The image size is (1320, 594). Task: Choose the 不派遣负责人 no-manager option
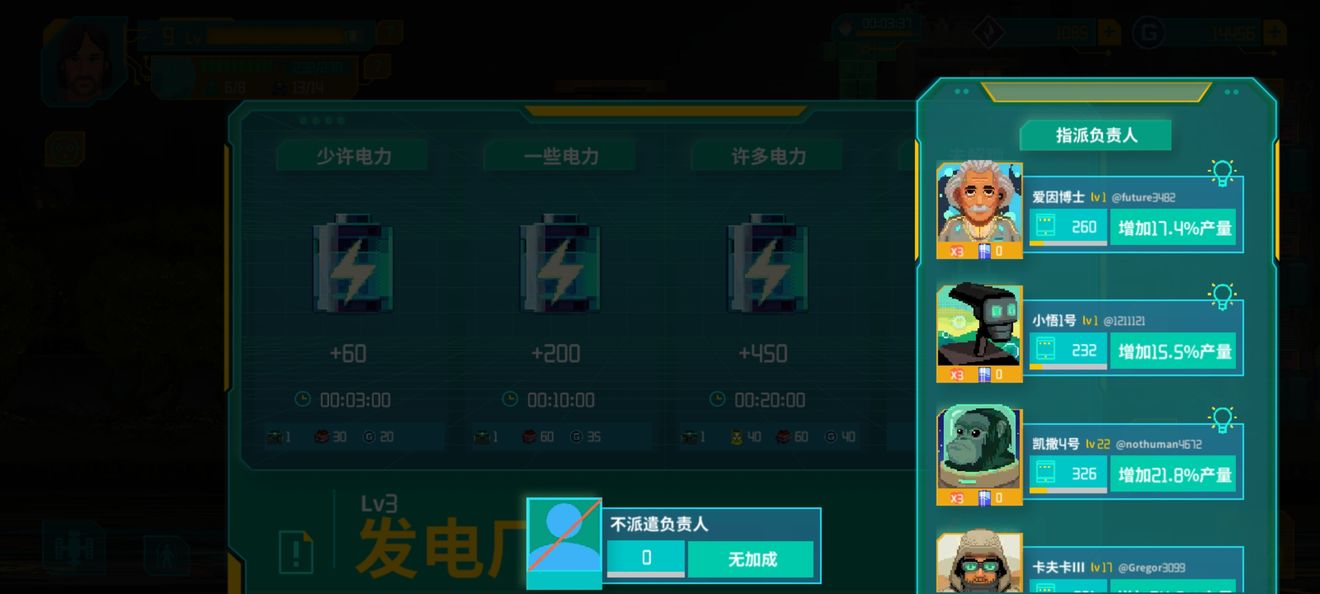(x=674, y=545)
